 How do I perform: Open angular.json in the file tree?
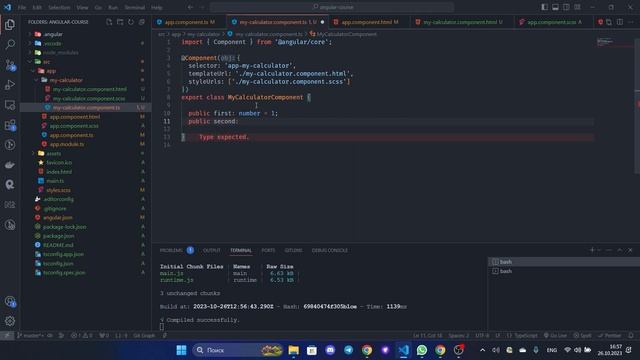tap(58, 218)
